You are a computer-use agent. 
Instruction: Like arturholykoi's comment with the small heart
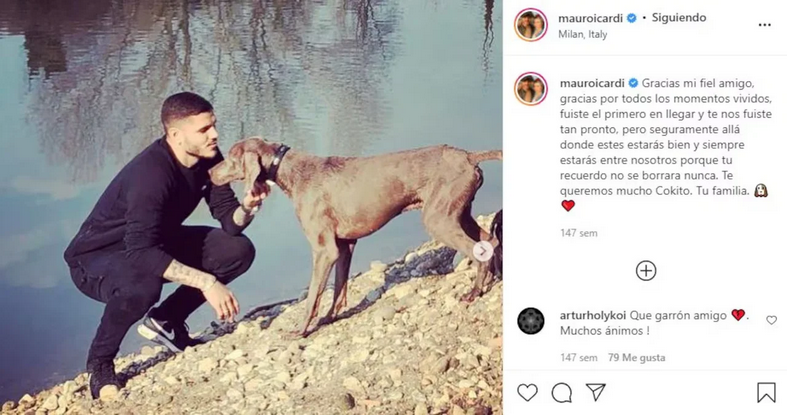tap(771, 320)
